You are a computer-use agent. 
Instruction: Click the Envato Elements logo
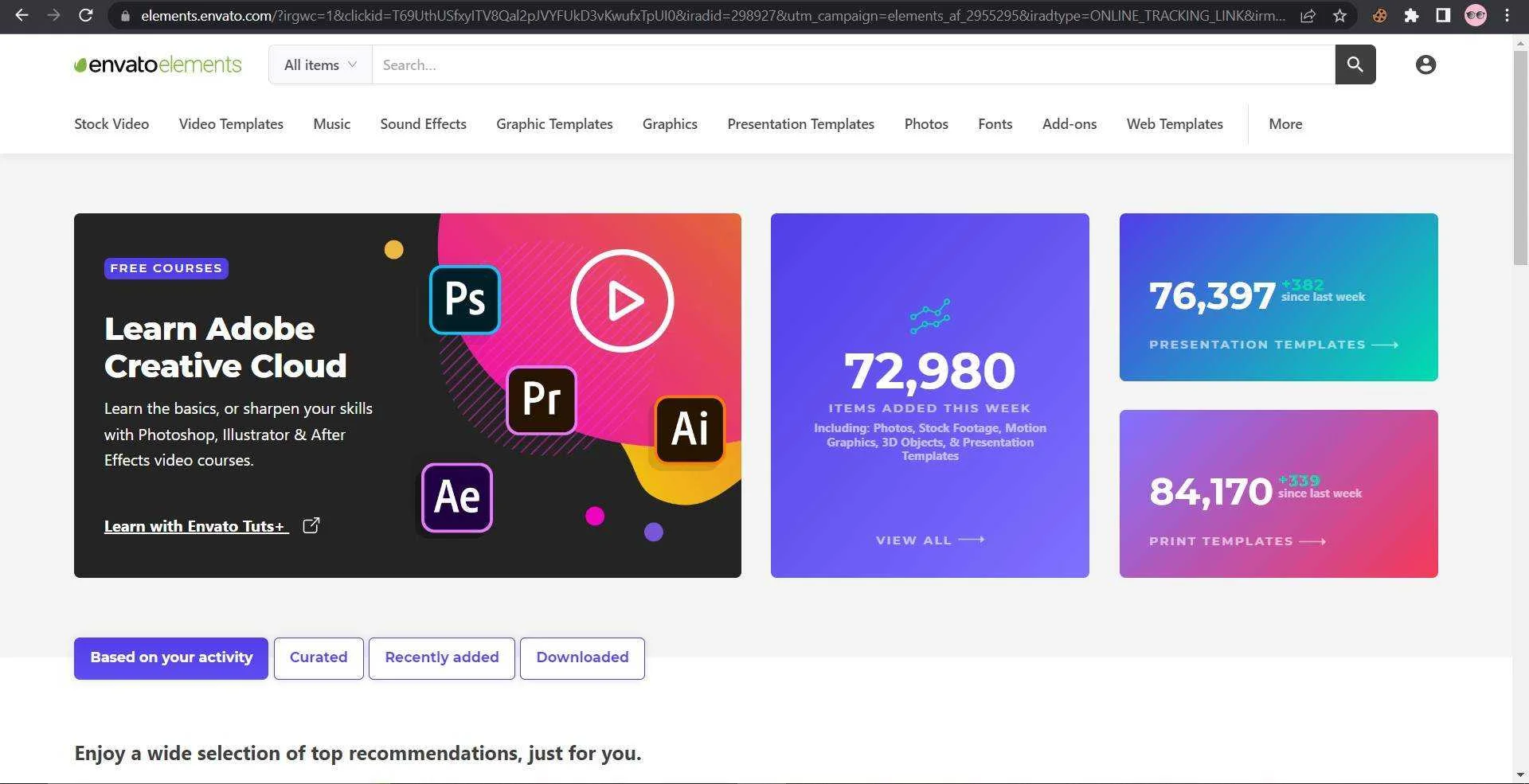[158, 64]
